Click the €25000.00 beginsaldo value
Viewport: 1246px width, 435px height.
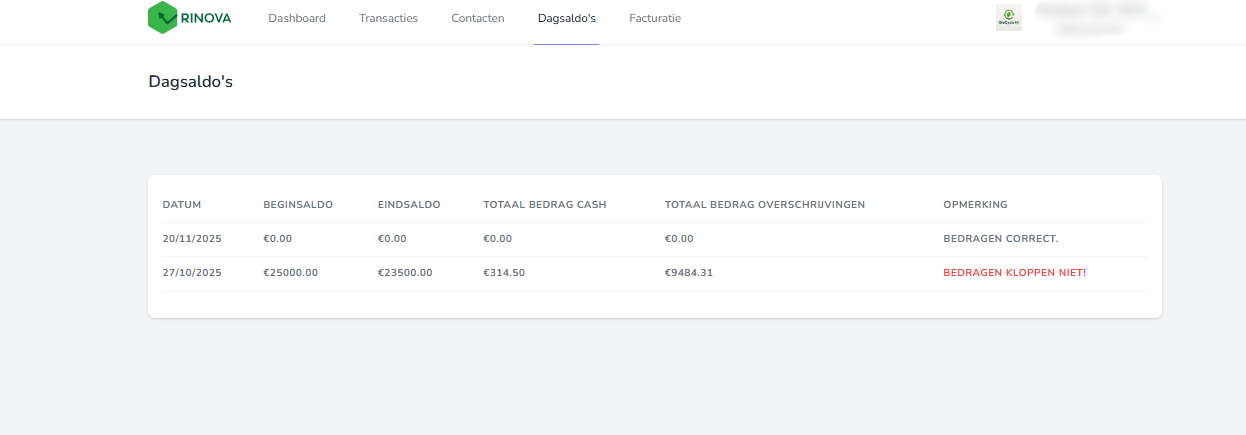coord(291,273)
